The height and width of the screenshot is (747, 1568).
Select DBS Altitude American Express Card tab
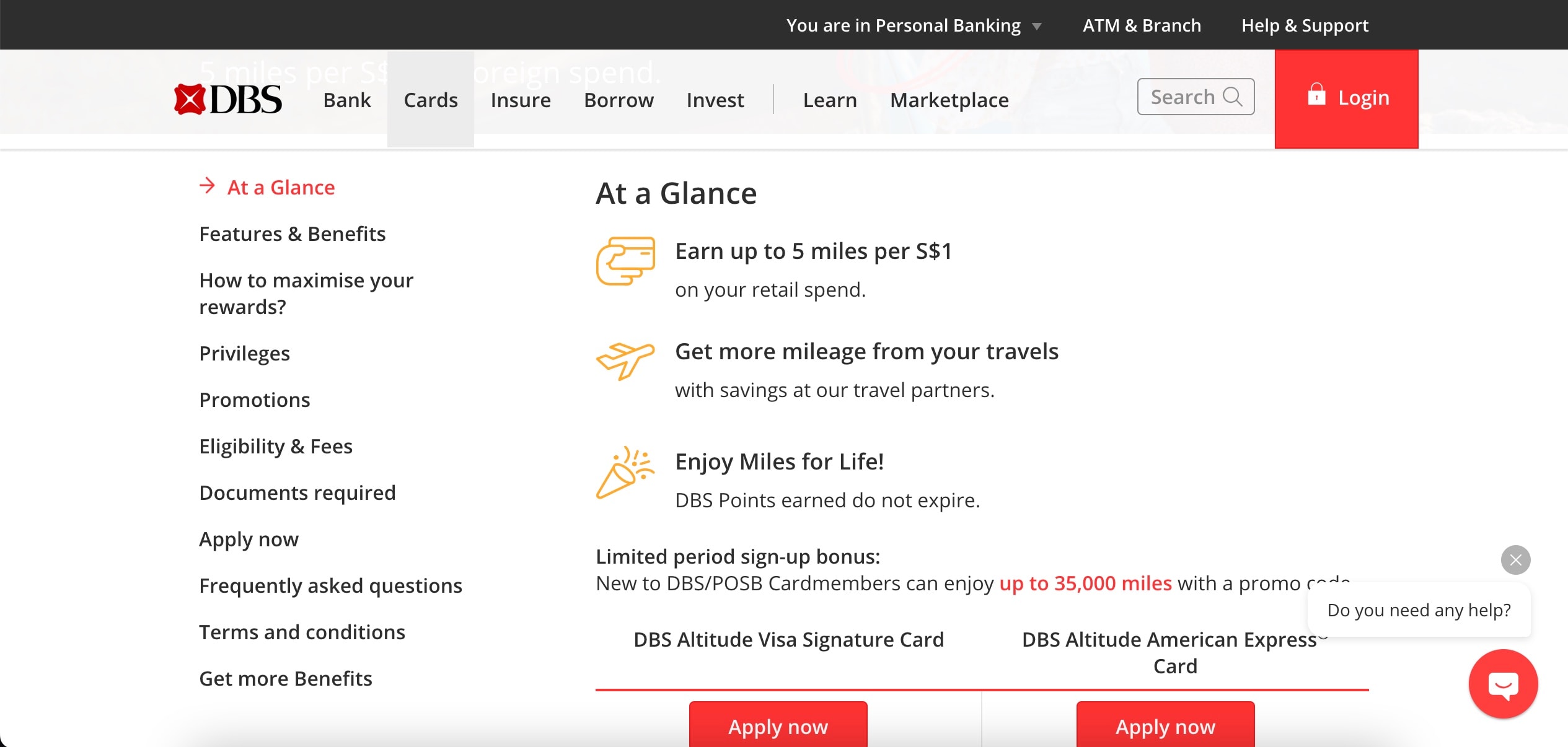[x=1174, y=652]
